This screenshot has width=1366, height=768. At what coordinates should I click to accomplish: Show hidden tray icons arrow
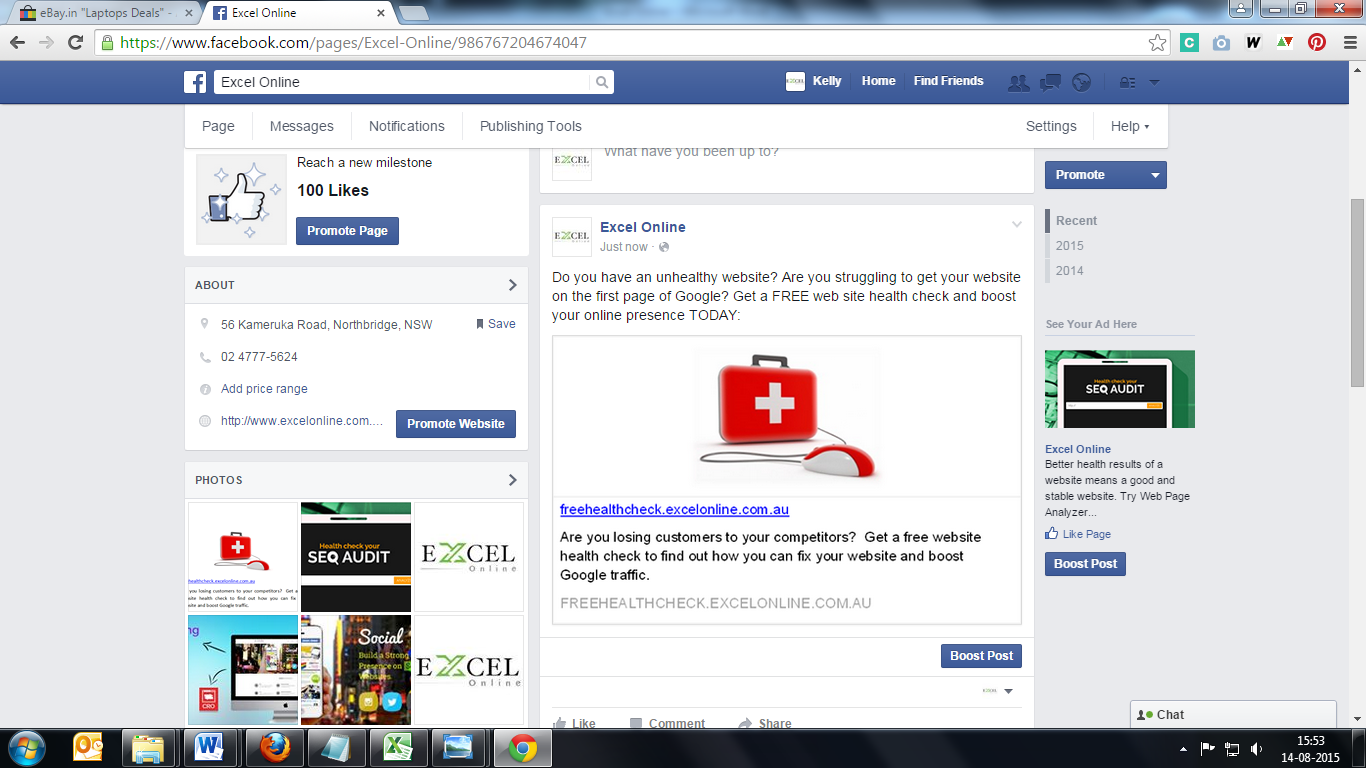click(x=1183, y=748)
